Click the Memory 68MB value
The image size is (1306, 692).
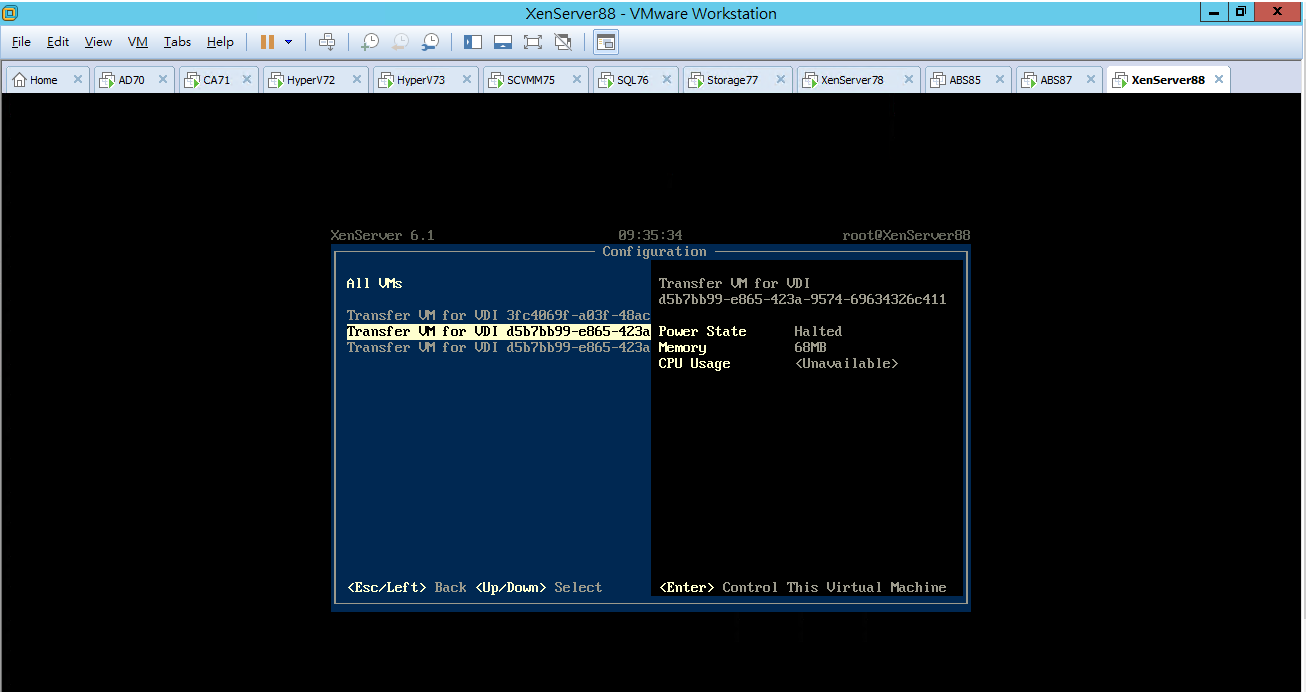point(810,348)
